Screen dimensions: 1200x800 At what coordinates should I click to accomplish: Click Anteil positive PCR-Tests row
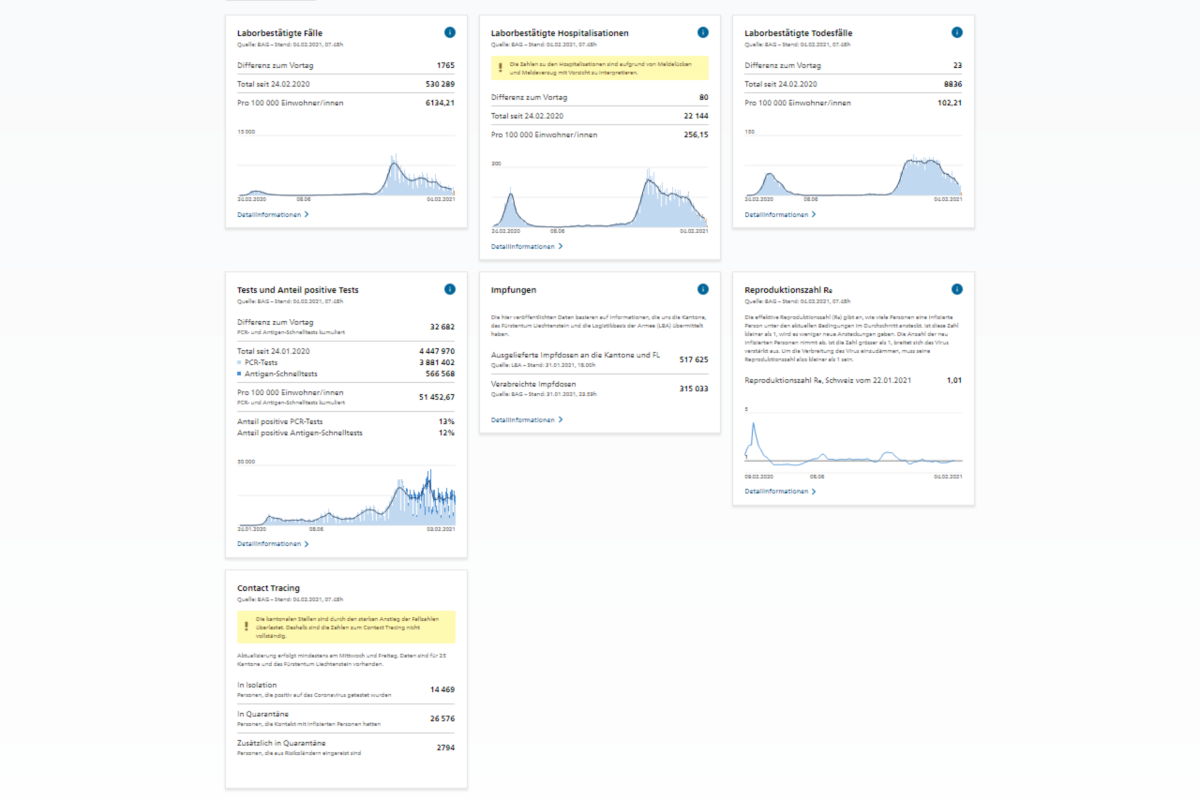pos(346,421)
